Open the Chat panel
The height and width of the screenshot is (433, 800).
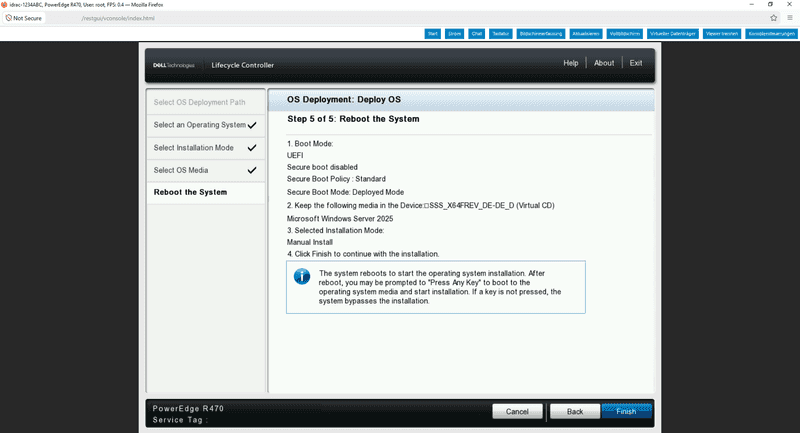(x=477, y=34)
